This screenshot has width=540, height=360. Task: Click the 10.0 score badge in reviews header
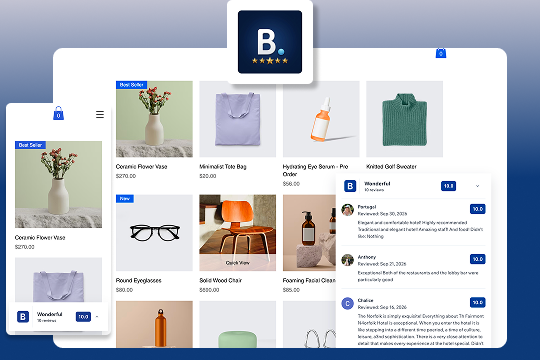448,186
